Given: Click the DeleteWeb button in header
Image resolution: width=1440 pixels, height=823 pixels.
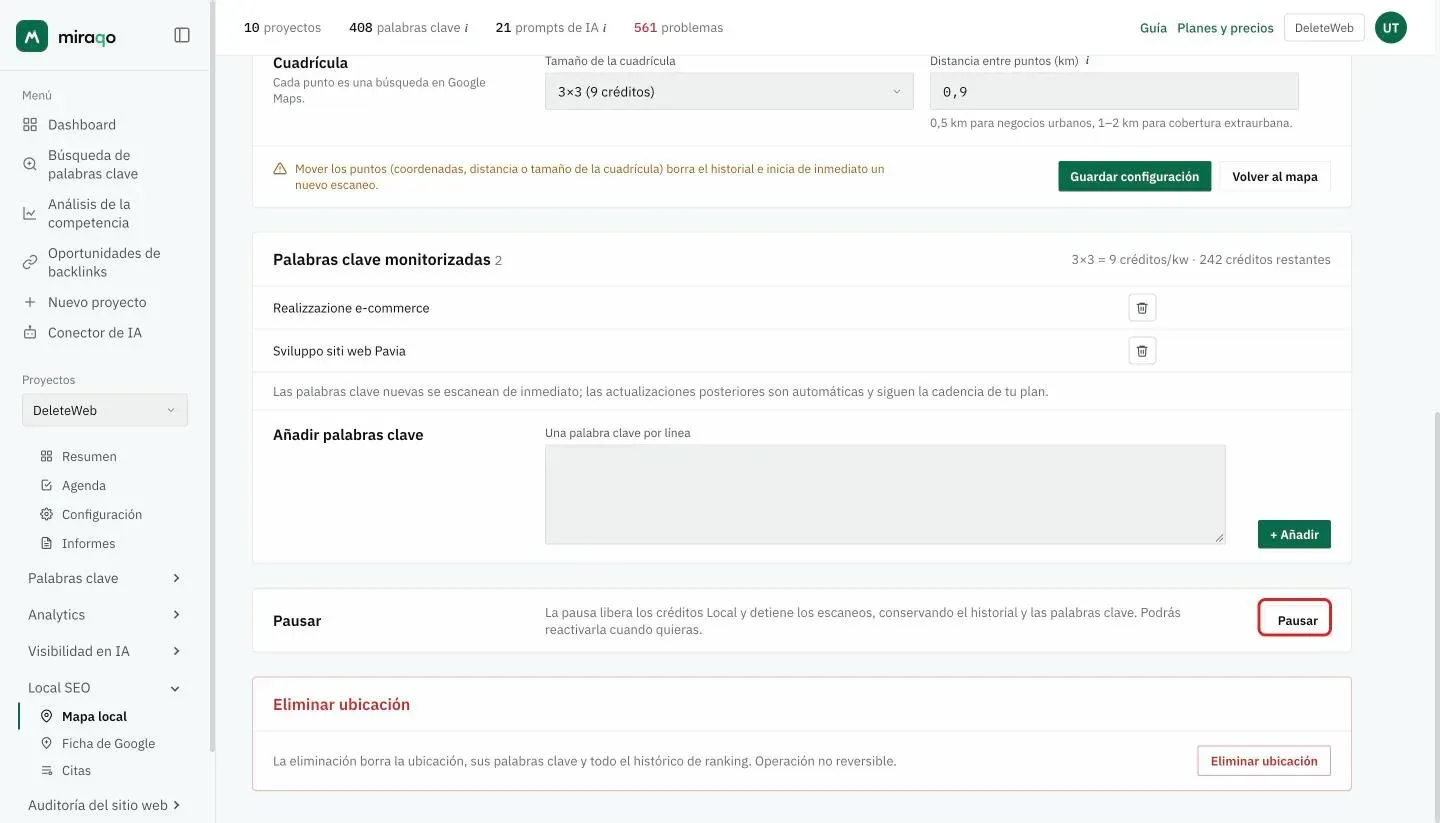Looking at the screenshot, I should 1324,28.
